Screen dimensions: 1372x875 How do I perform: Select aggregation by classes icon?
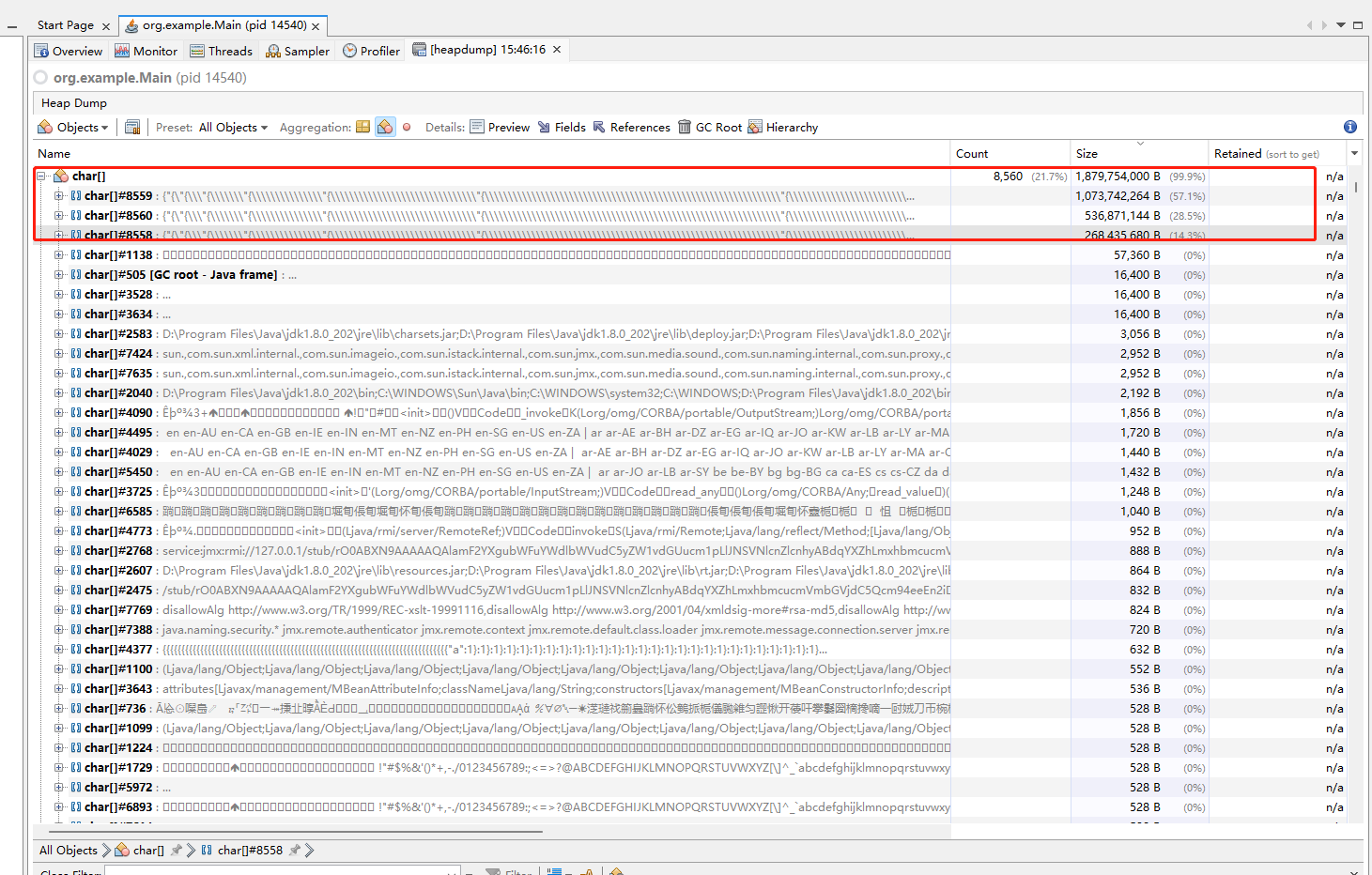tap(385, 128)
